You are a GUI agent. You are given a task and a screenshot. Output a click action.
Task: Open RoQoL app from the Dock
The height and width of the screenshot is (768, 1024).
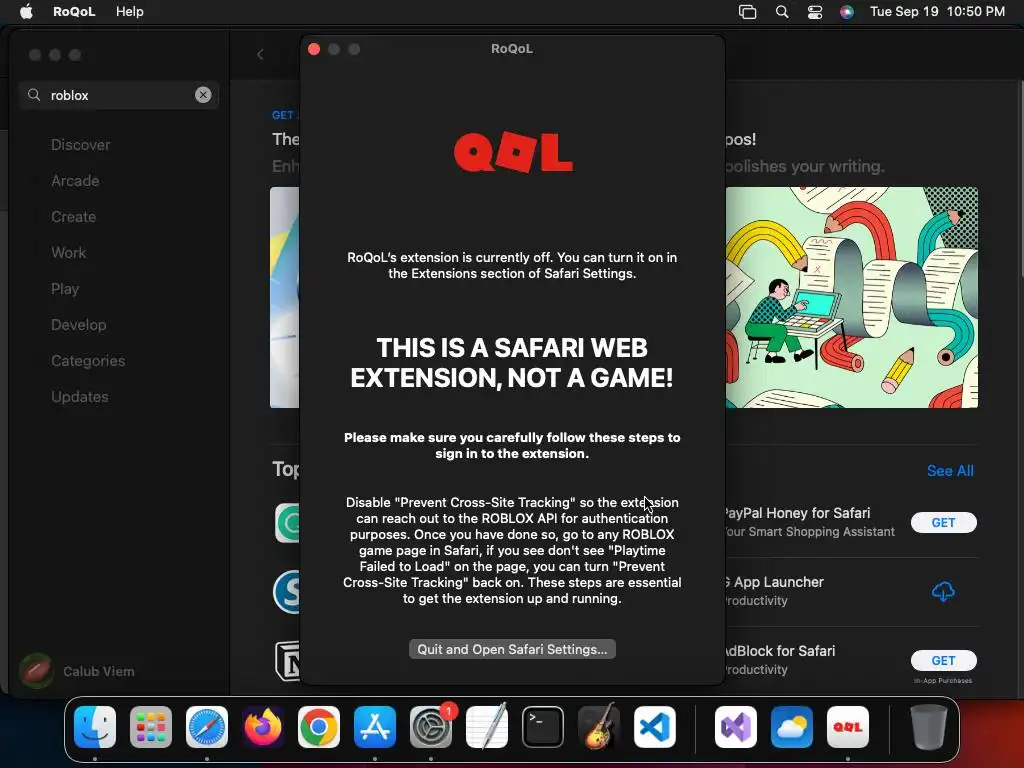pos(848,727)
